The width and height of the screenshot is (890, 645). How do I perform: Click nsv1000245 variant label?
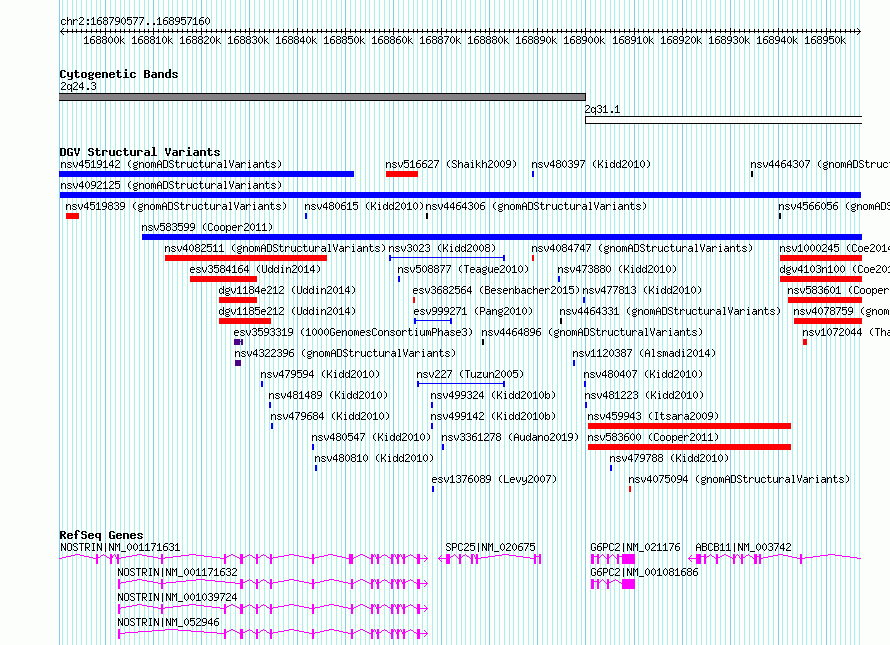tap(834, 248)
